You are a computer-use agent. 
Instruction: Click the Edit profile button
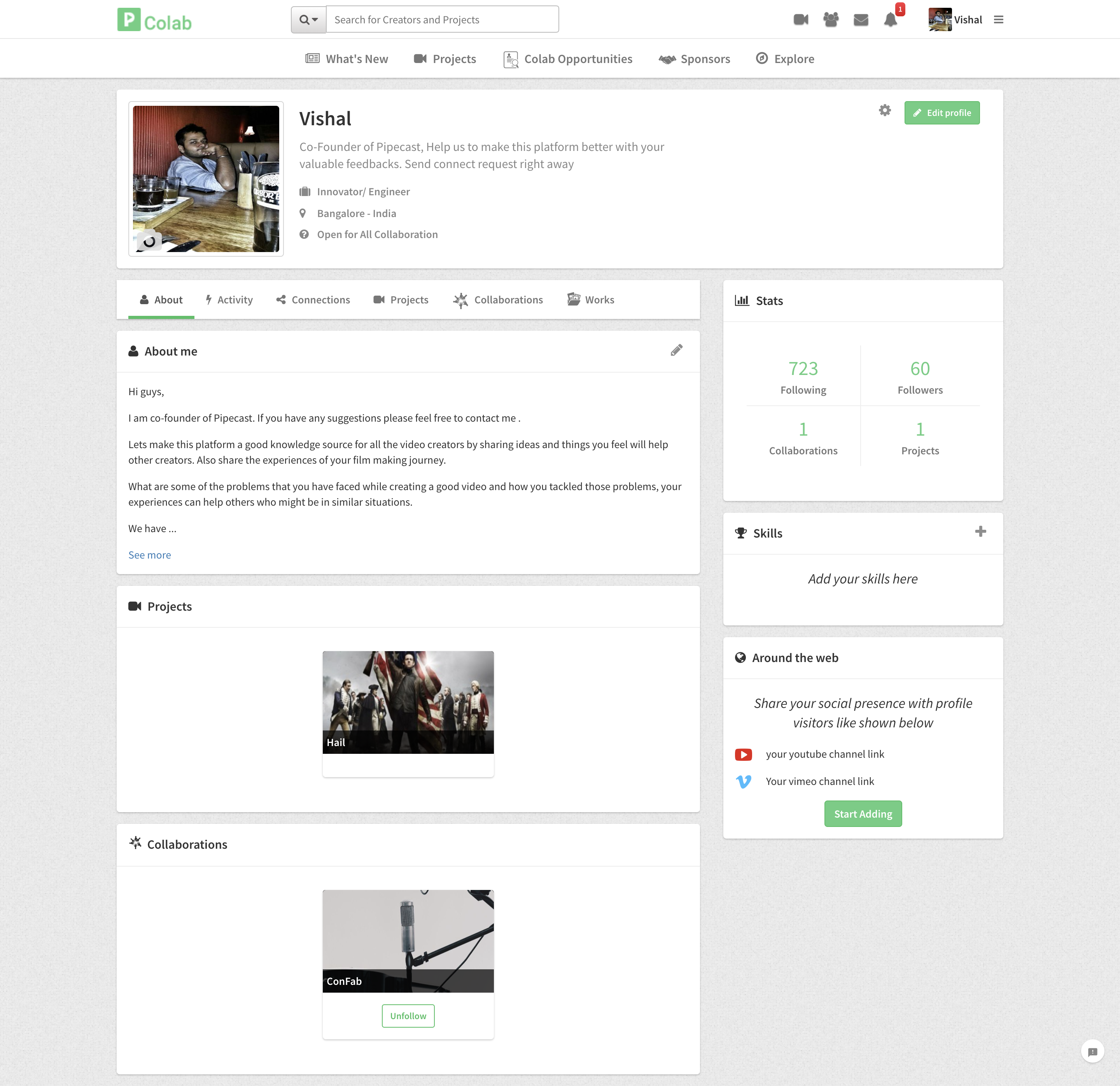pos(942,112)
